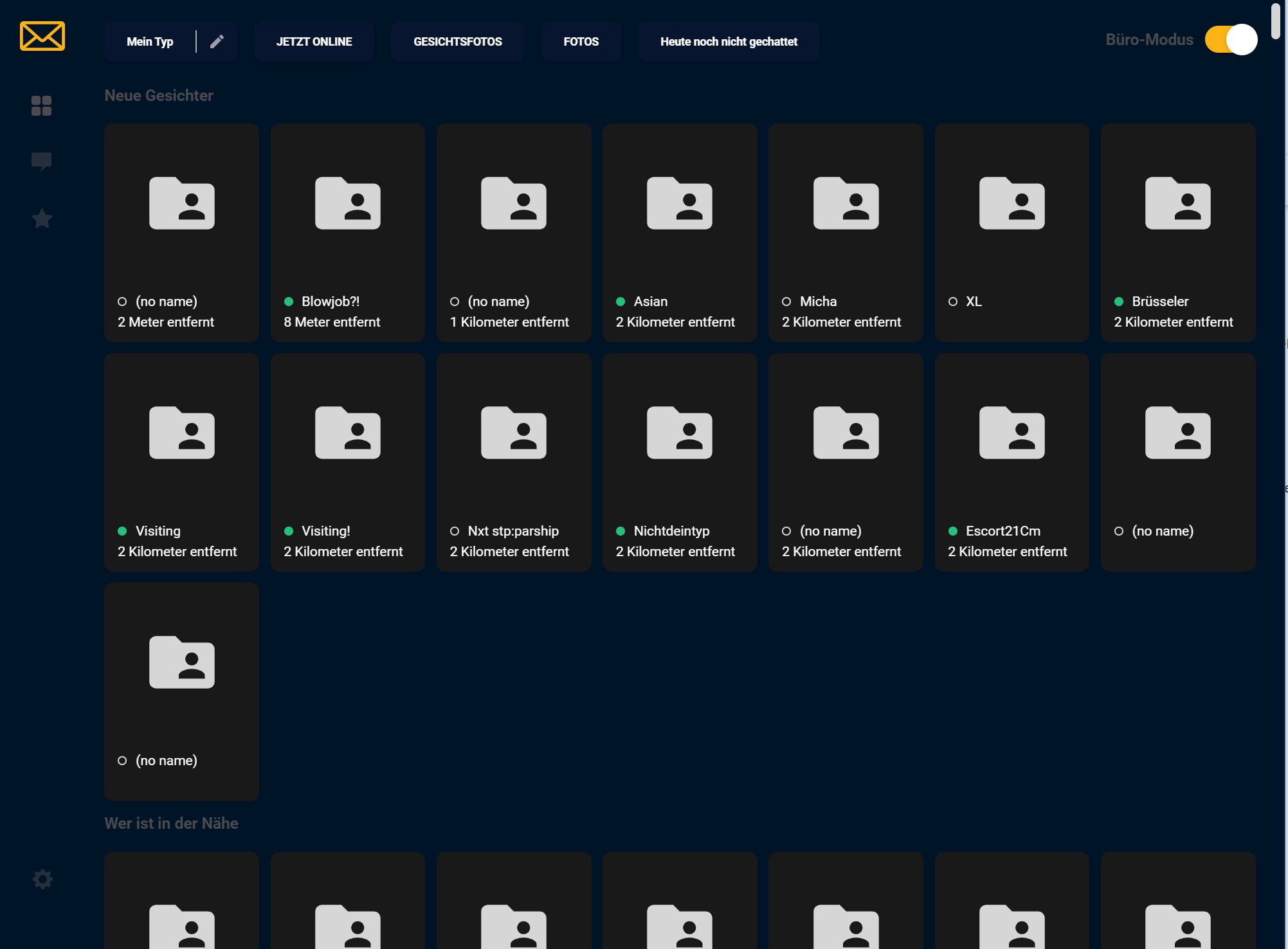Enable the GESICHTSFOTOS filter
This screenshot has height=949, width=1288.
click(x=457, y=42)
